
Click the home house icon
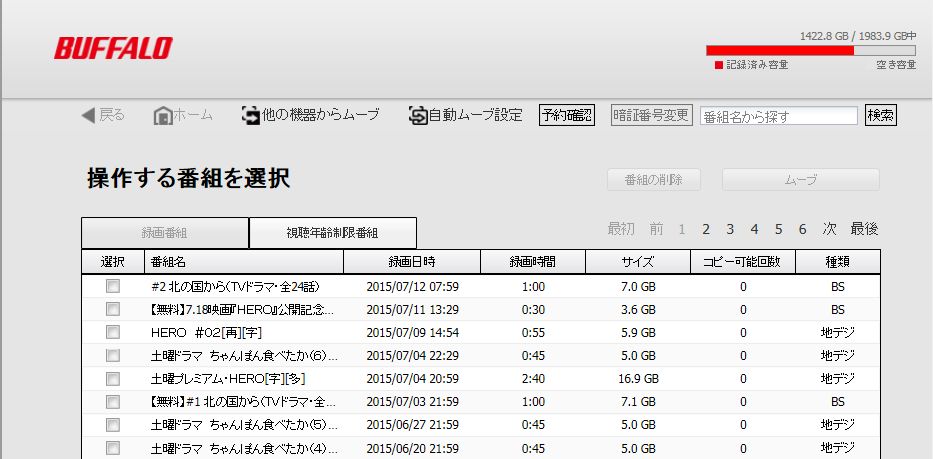click(x=162, y=115)
